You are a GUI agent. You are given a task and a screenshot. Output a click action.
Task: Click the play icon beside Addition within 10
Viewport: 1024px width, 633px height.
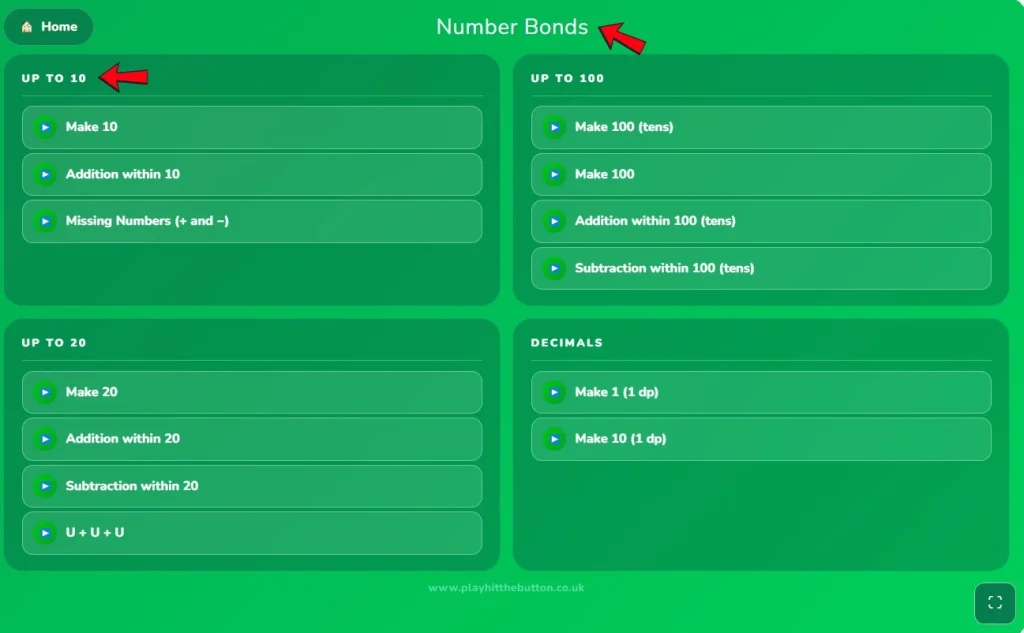[45, 174]
